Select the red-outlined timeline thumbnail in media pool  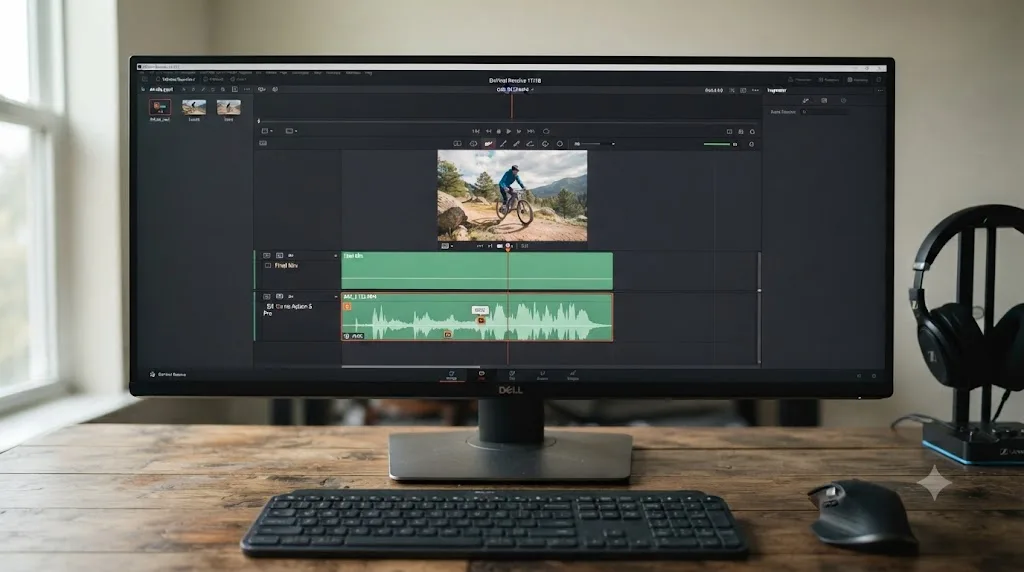(160, 107)
